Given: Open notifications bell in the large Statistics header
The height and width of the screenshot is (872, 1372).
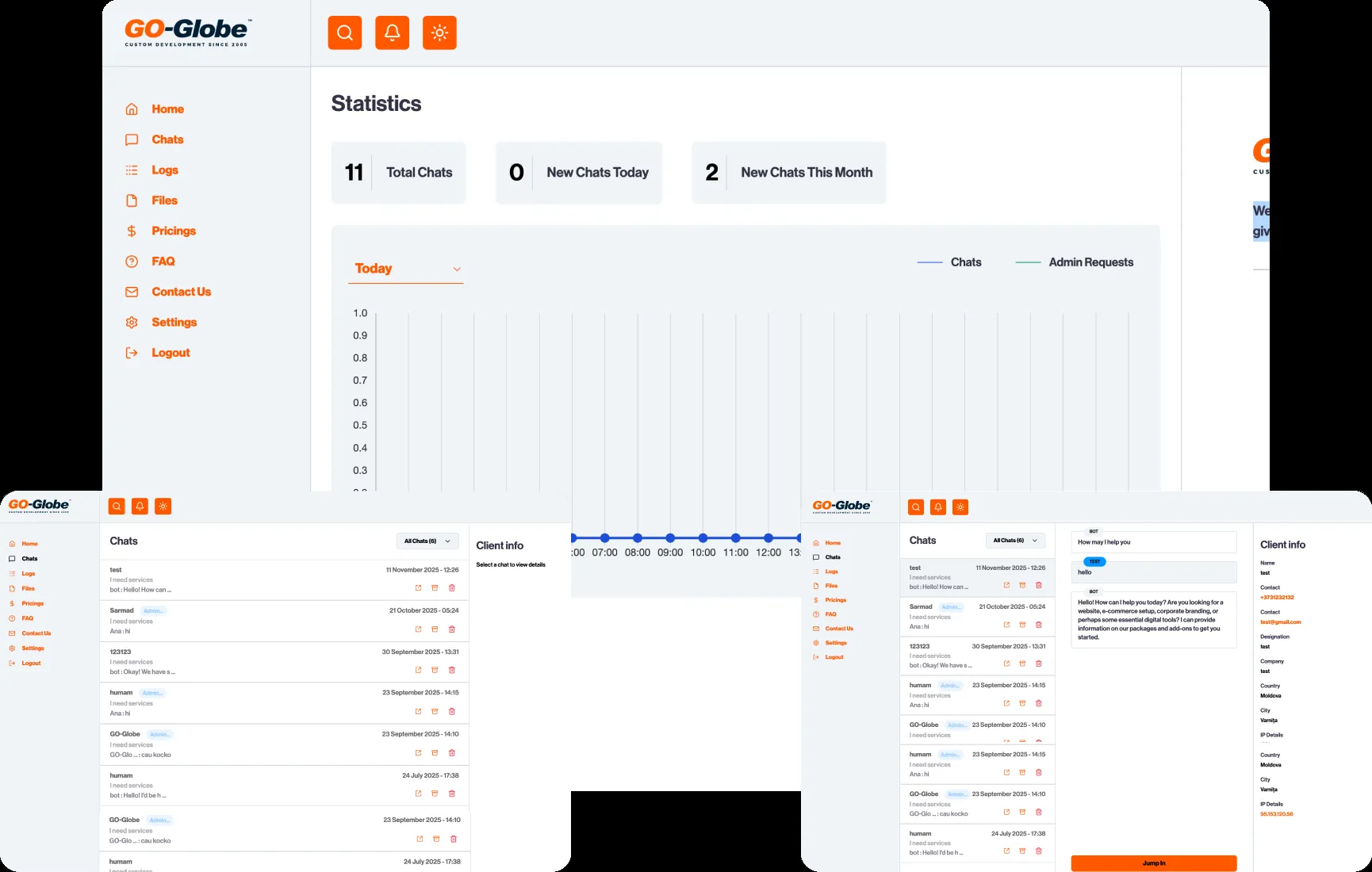Looking at the screenshot, I should click(392, 33).
